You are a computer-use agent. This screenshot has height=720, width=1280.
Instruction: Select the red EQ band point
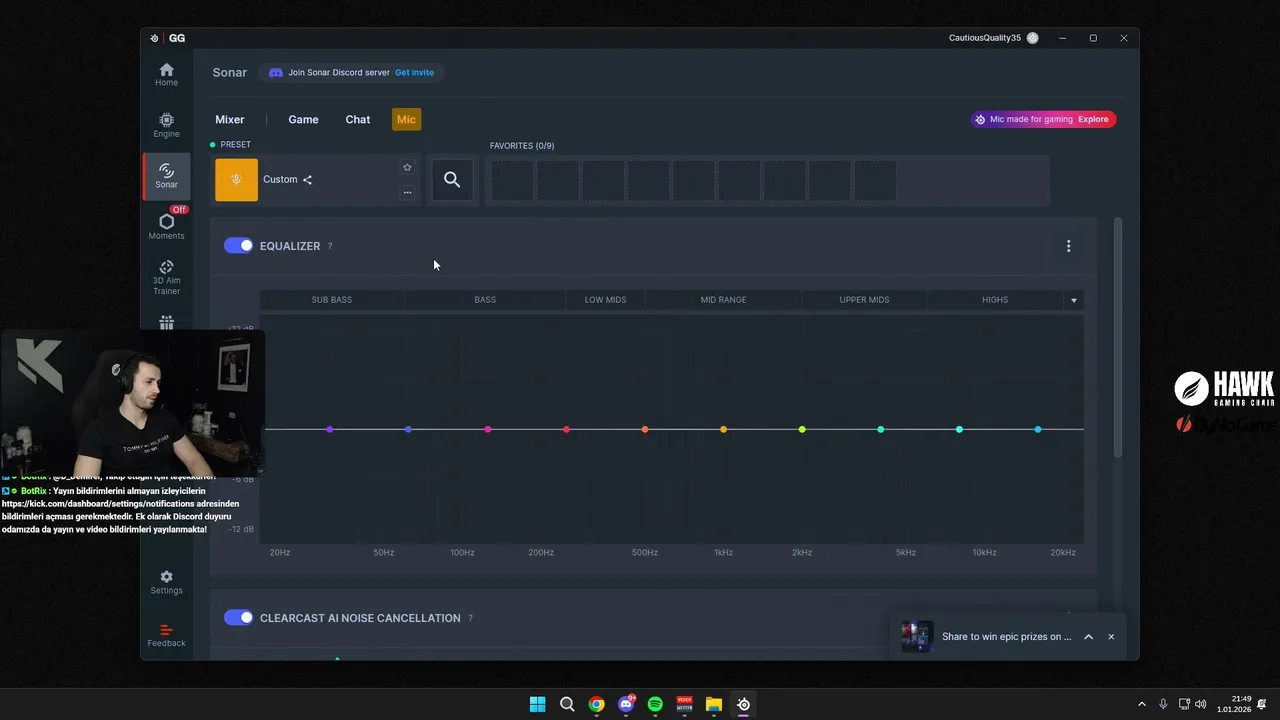566,429
